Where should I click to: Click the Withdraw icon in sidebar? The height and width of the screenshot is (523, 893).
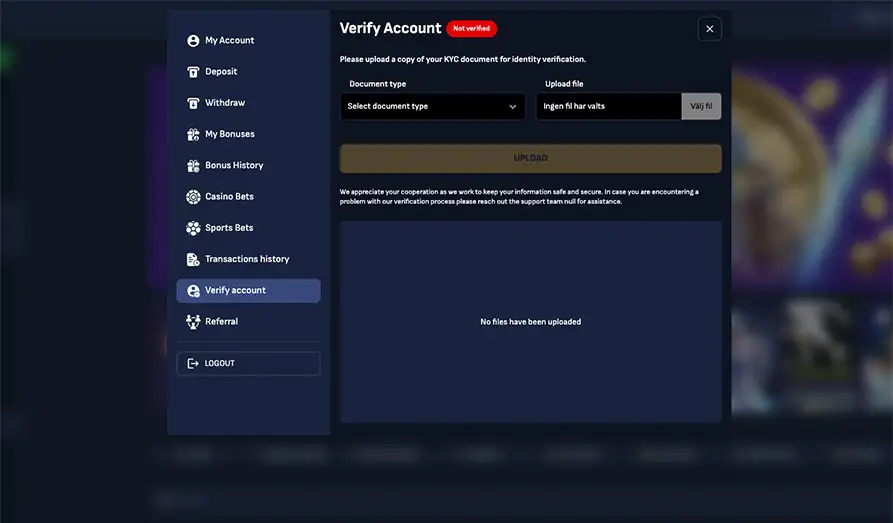pyautogui.click(x=193, y=103)
